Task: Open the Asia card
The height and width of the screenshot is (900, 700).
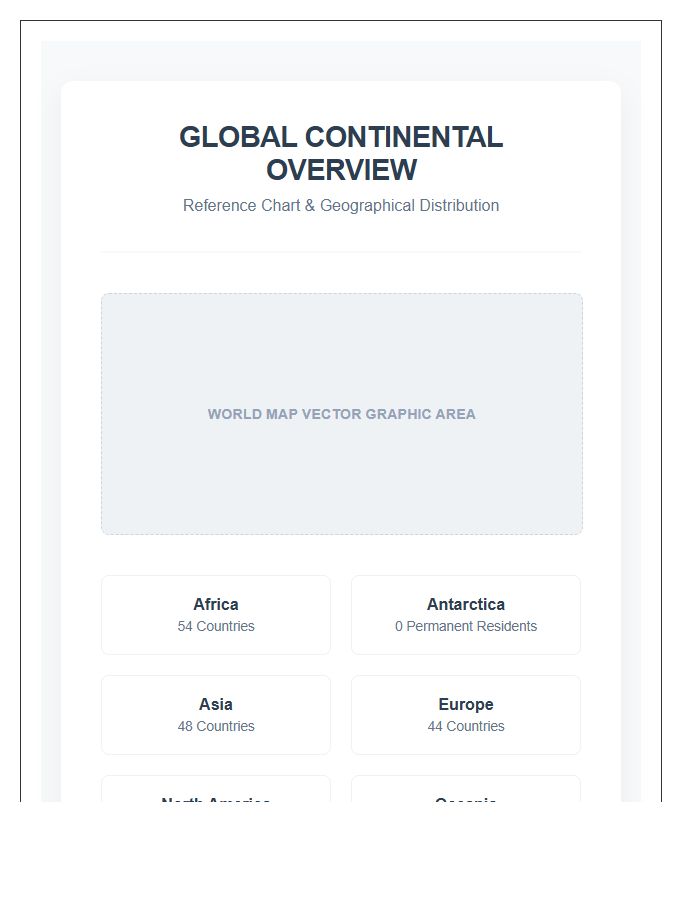Action: click(216, 715)
